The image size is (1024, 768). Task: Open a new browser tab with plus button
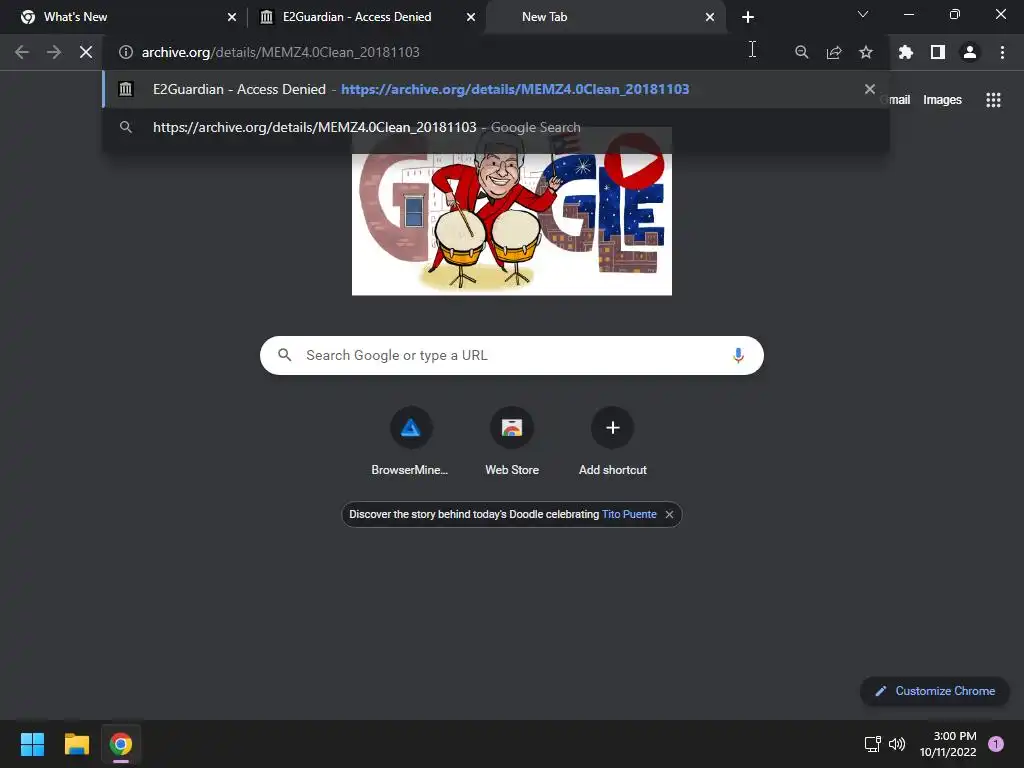click(748, 17)
